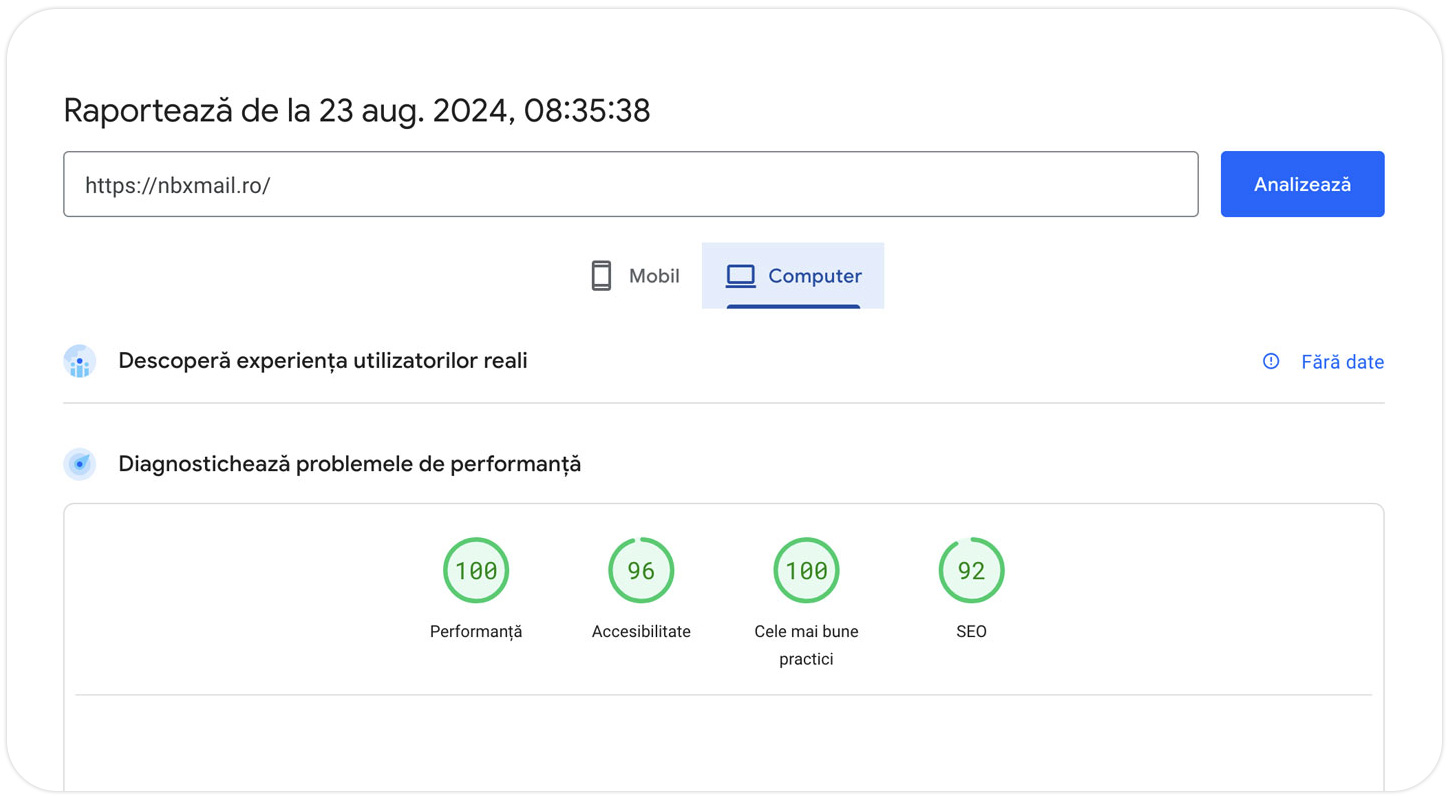Select the Computer tab
The height and width of the screenshot is (800, 1450).
[x=793, y=276]
